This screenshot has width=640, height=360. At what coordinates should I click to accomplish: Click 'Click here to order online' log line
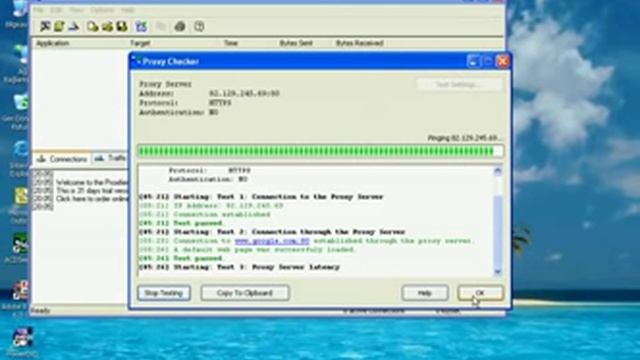(x=91, y=199)
